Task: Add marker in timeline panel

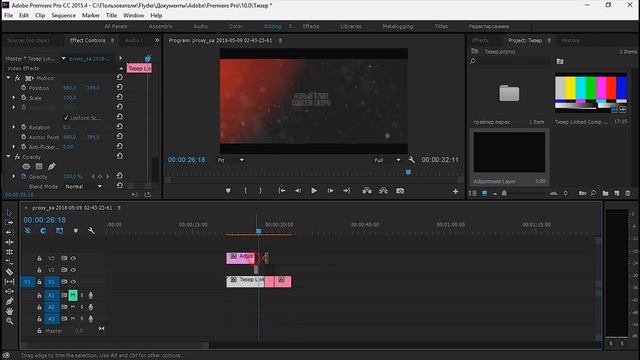Action: (x=76, y=231)
